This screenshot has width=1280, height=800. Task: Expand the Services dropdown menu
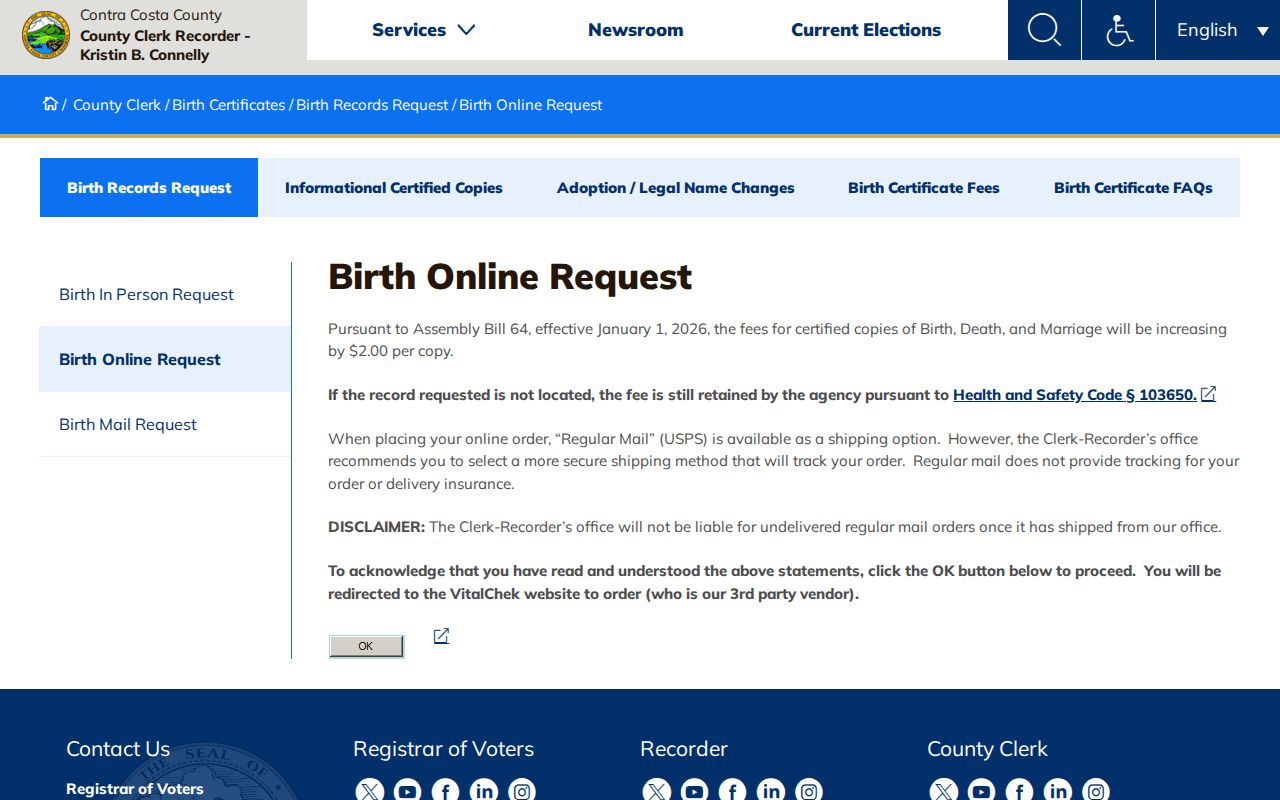(423, 30)
